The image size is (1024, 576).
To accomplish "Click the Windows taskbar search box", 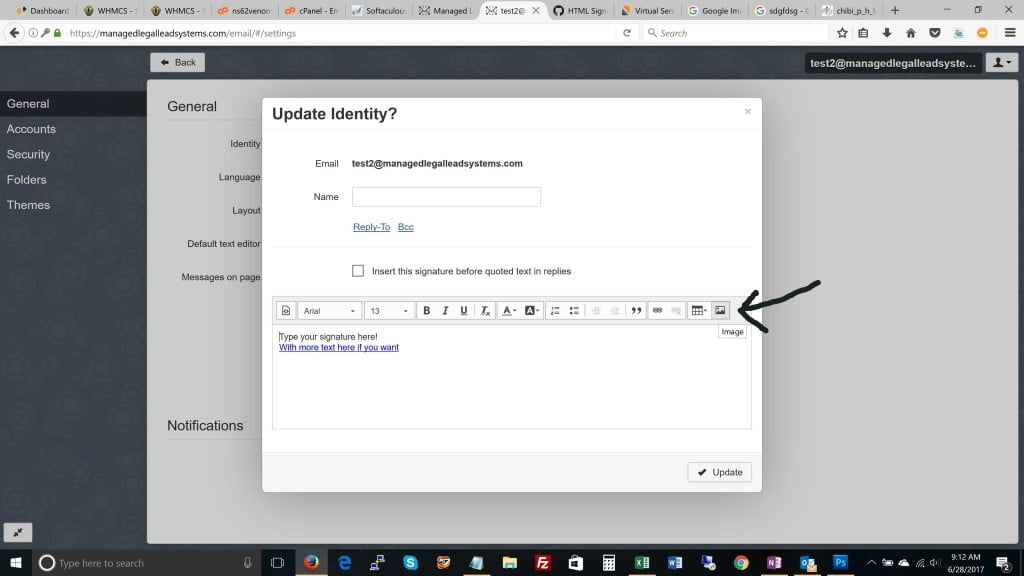I will click(147, 562).
